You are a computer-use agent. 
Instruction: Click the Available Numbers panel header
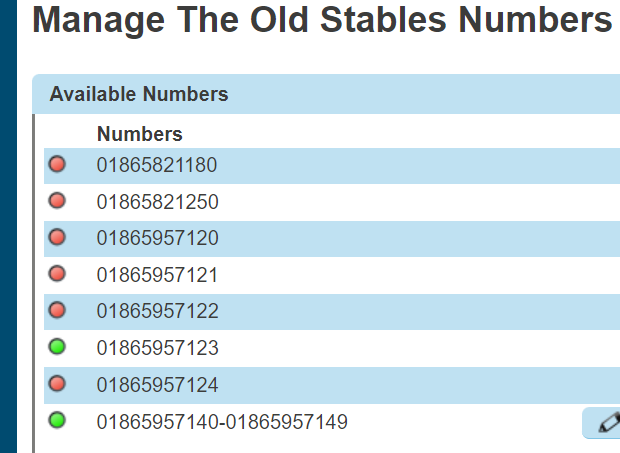(x=139, y=95)
